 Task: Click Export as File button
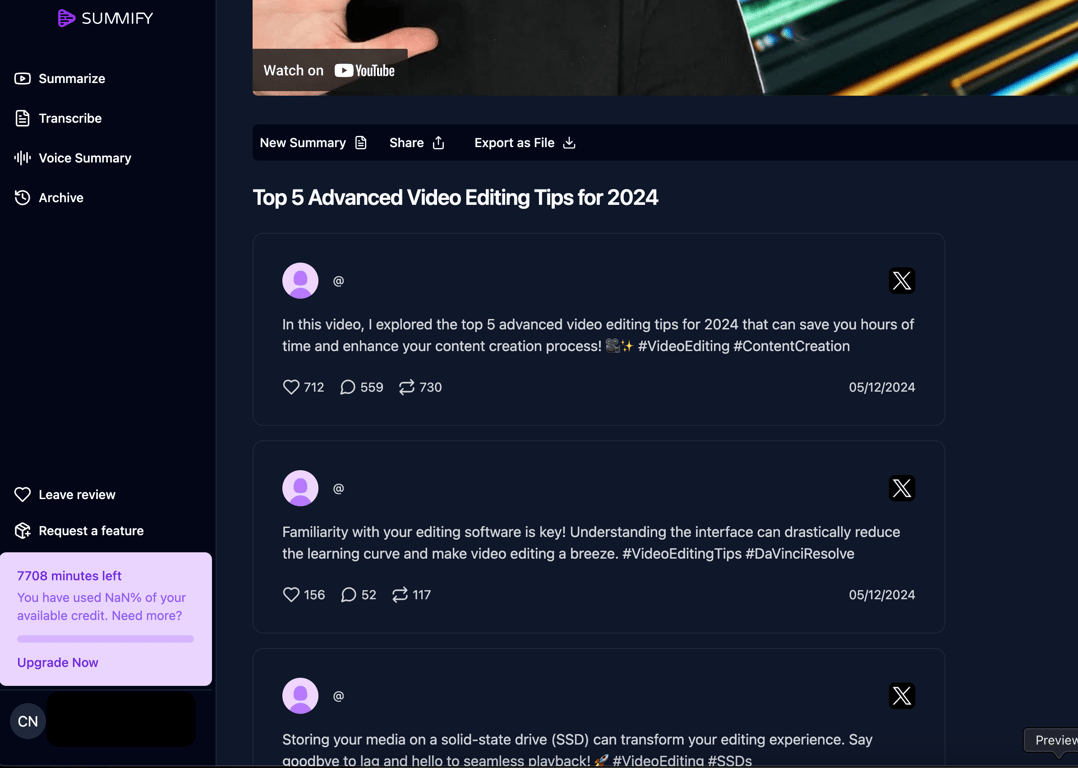point(525,143)
